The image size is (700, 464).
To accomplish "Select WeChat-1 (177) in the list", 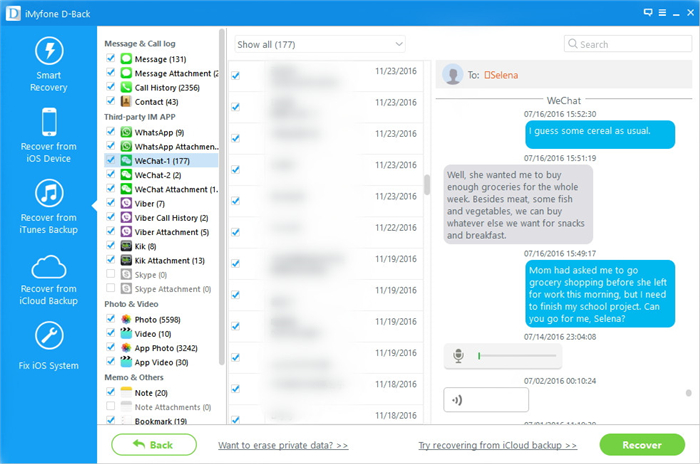I will point(162,161).
